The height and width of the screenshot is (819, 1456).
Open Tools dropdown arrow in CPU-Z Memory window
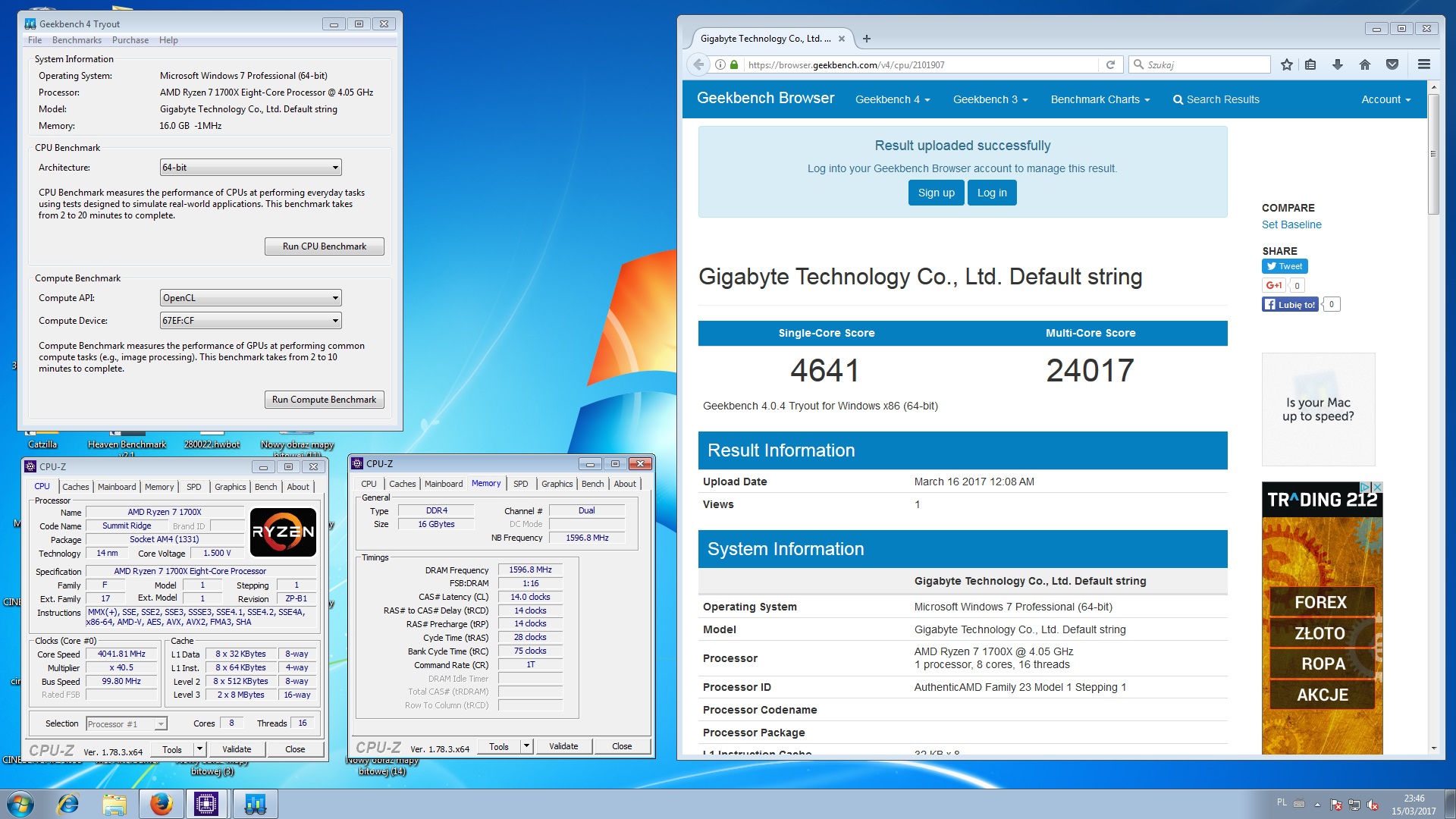click(x=526, y=746)
